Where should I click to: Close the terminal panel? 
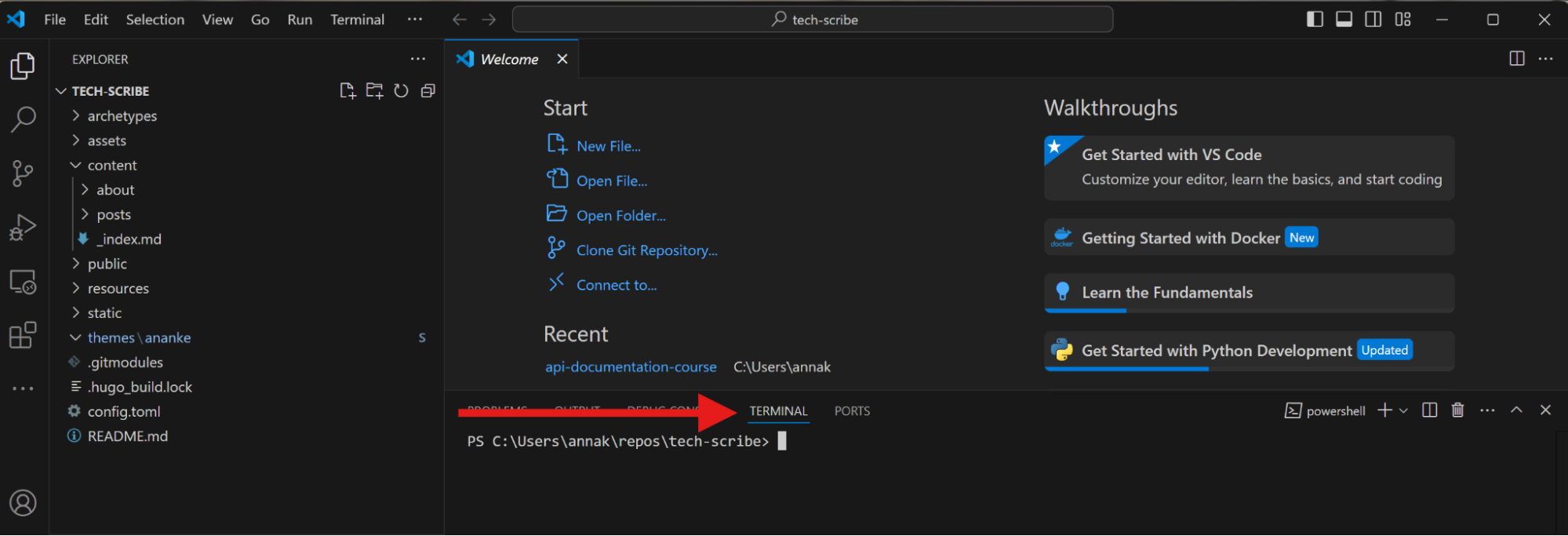(x=1546, y=410)
